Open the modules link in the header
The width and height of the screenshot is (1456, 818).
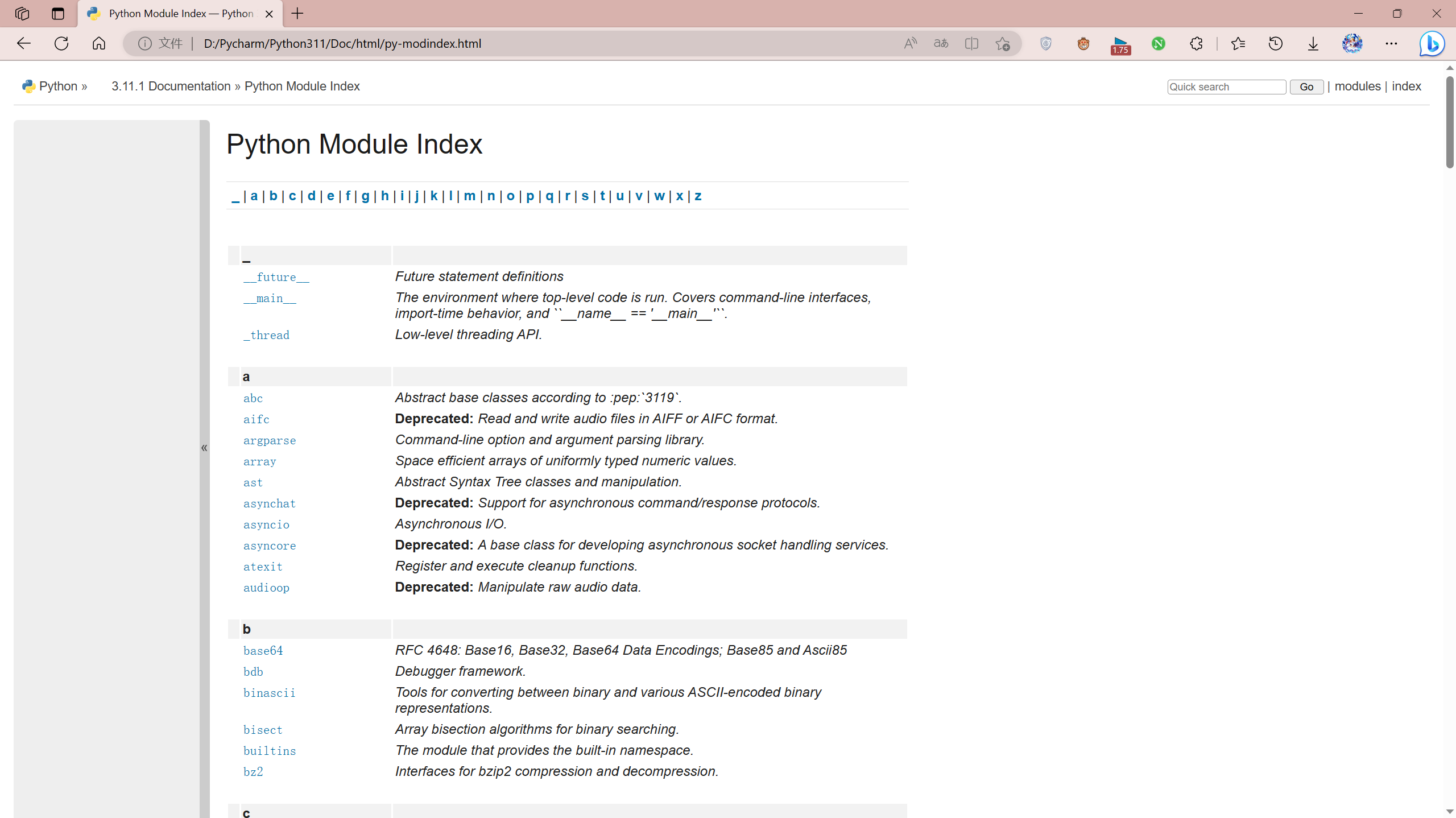click(x=1358, y=86)
